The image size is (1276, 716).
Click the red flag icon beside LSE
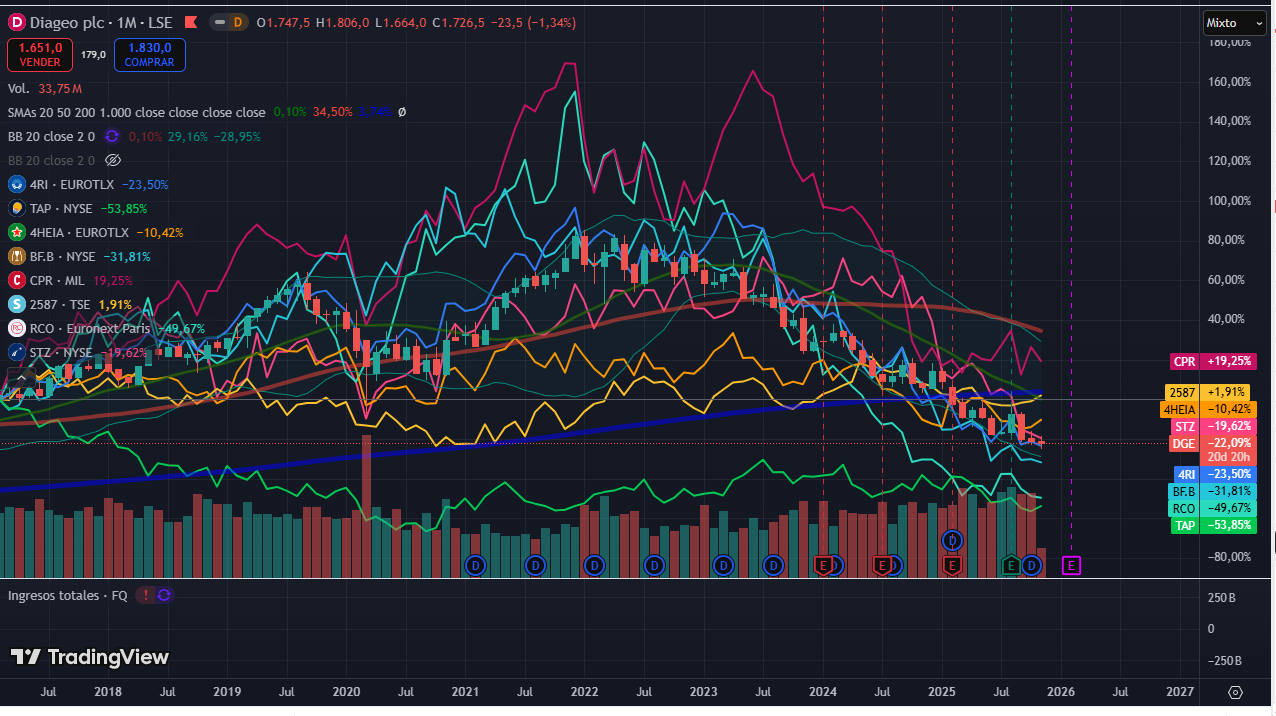[x=191, y=22]
